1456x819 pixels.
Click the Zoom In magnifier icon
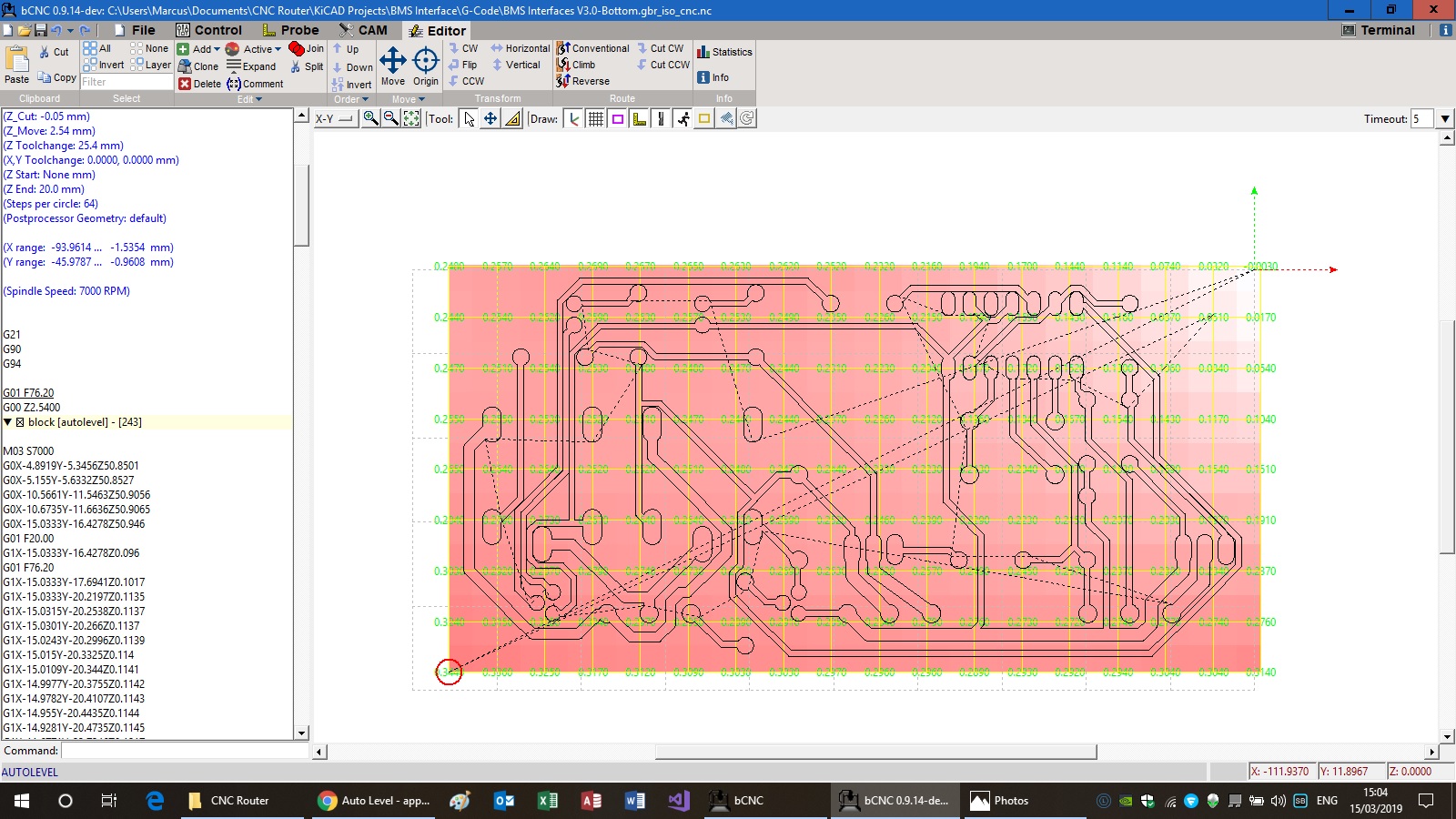pyautogui.click(x=370, y=118)
